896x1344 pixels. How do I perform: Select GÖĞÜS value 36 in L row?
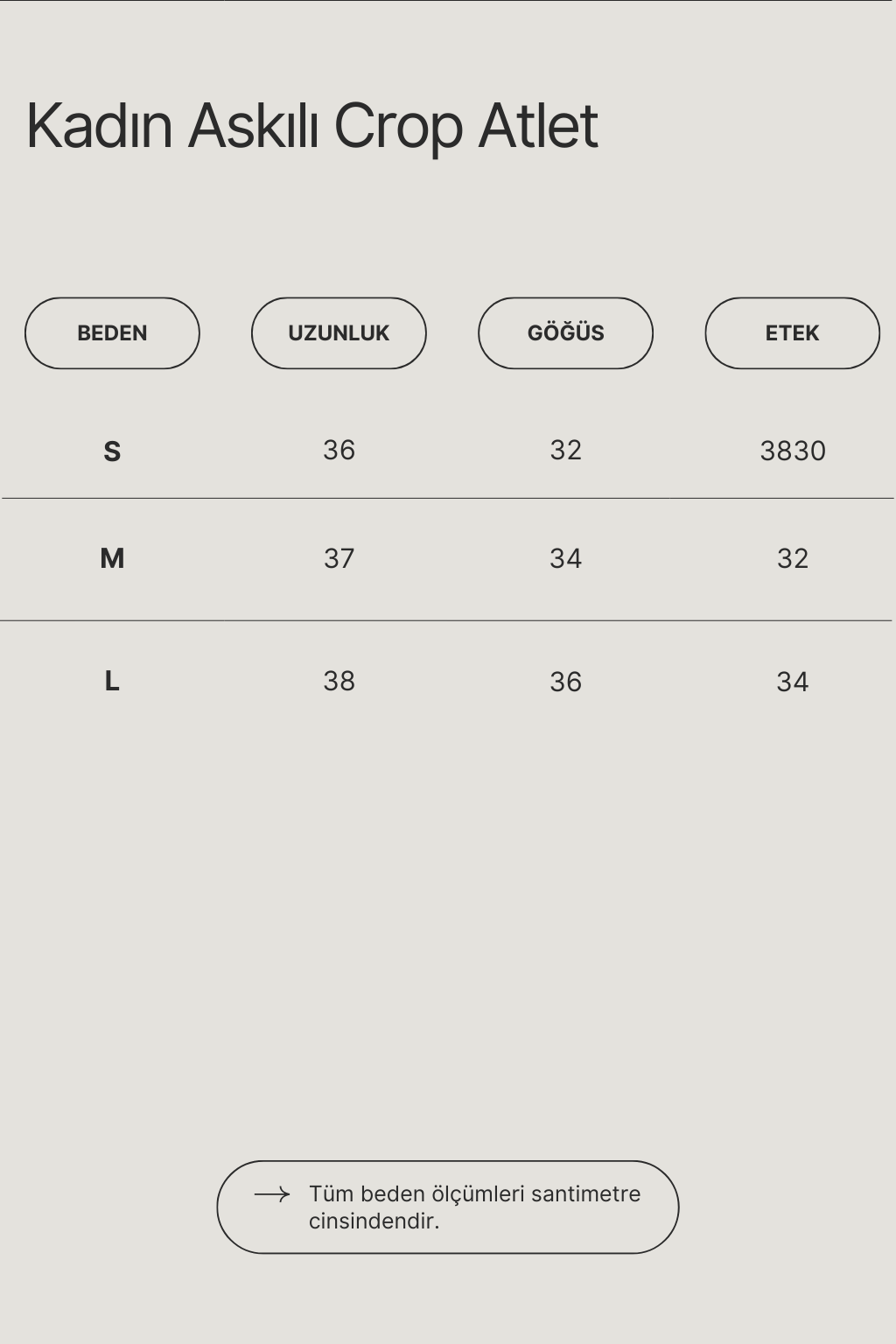point(565,682)
